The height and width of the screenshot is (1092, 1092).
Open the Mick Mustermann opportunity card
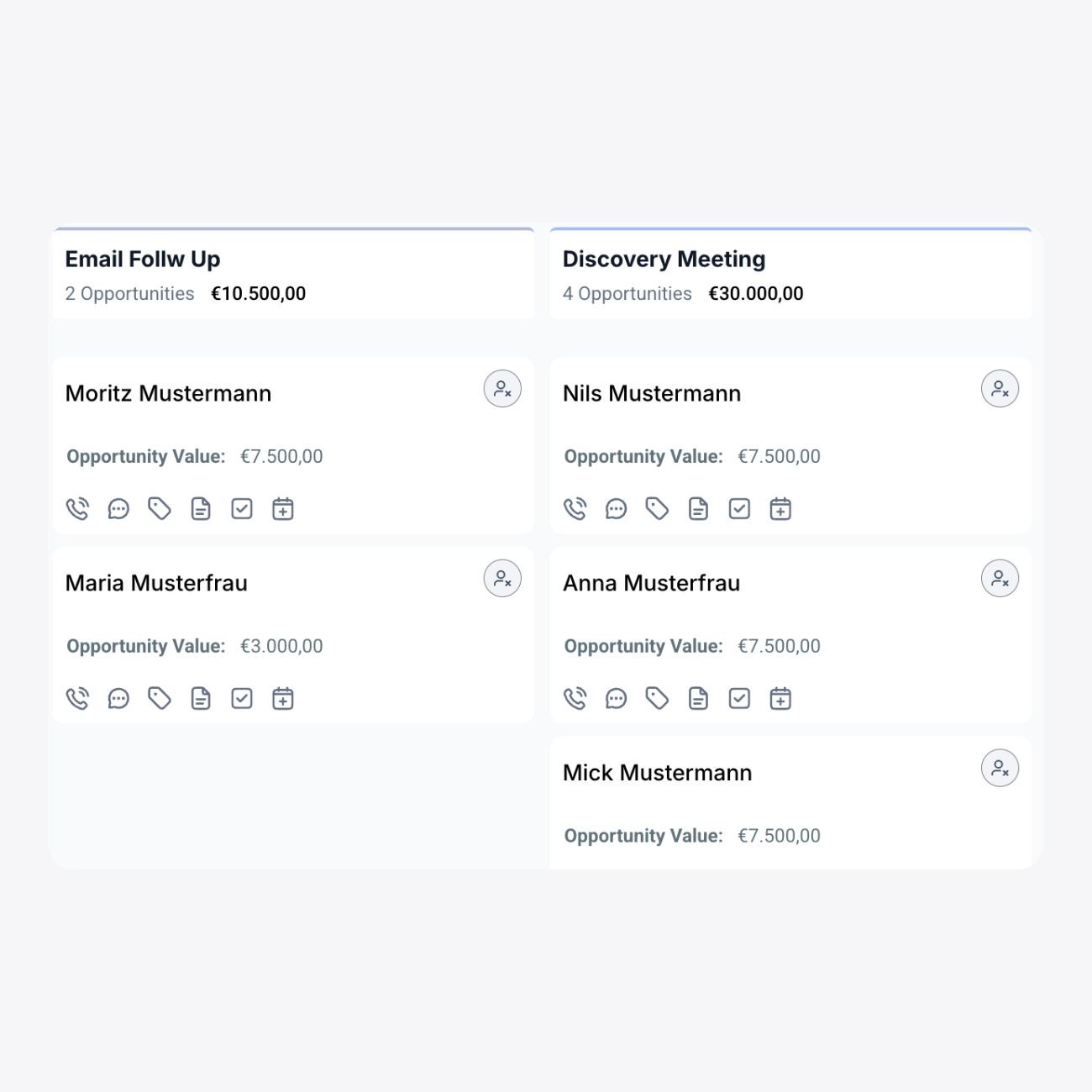(790, 802)
